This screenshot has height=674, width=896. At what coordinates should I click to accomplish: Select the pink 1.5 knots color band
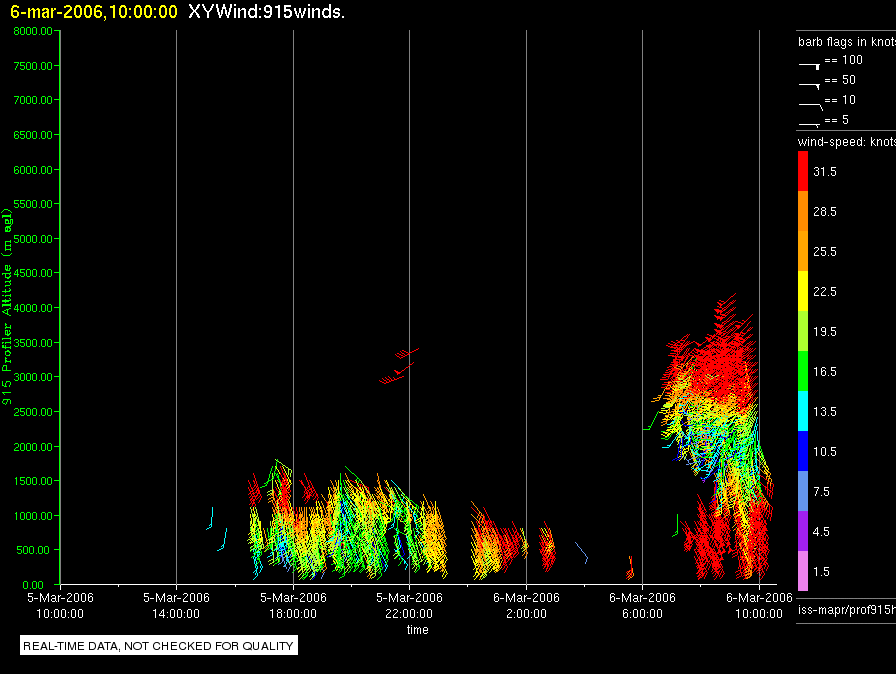[x=803, y=571]
